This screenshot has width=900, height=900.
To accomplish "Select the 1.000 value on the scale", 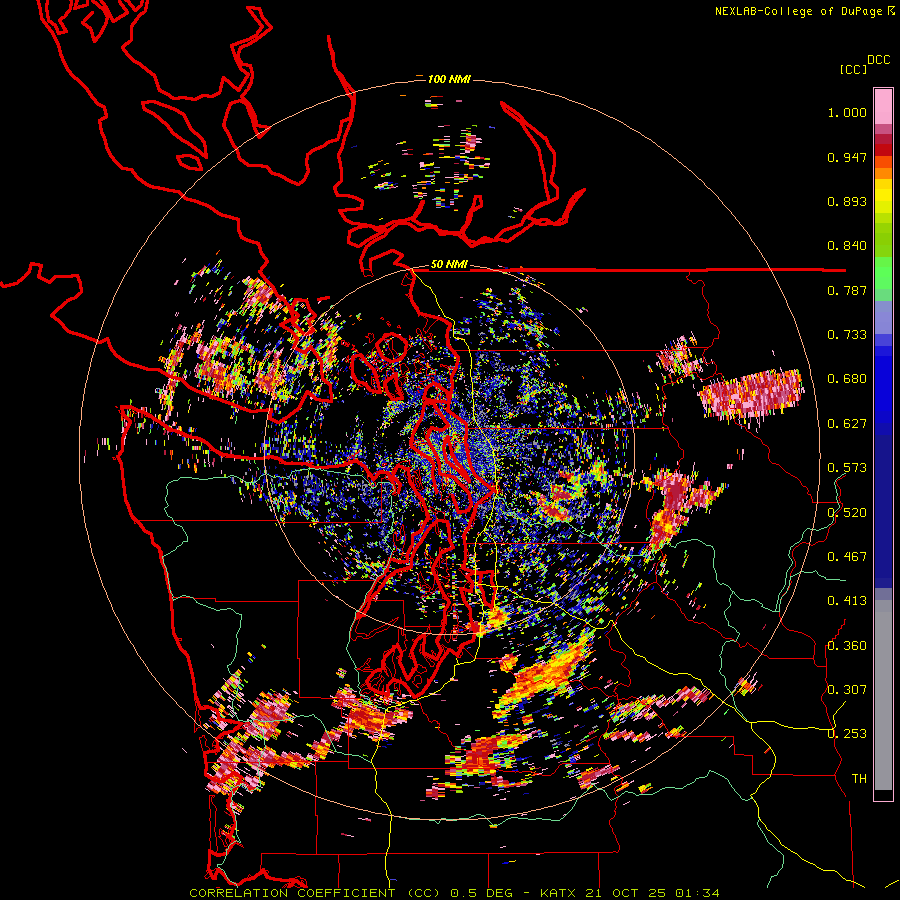I will pyautogui.click(x=847, y=112).
